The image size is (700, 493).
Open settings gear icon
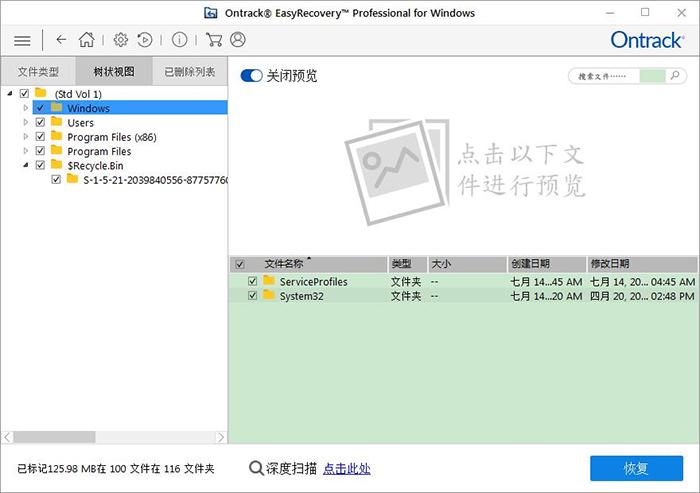point(121,40)
